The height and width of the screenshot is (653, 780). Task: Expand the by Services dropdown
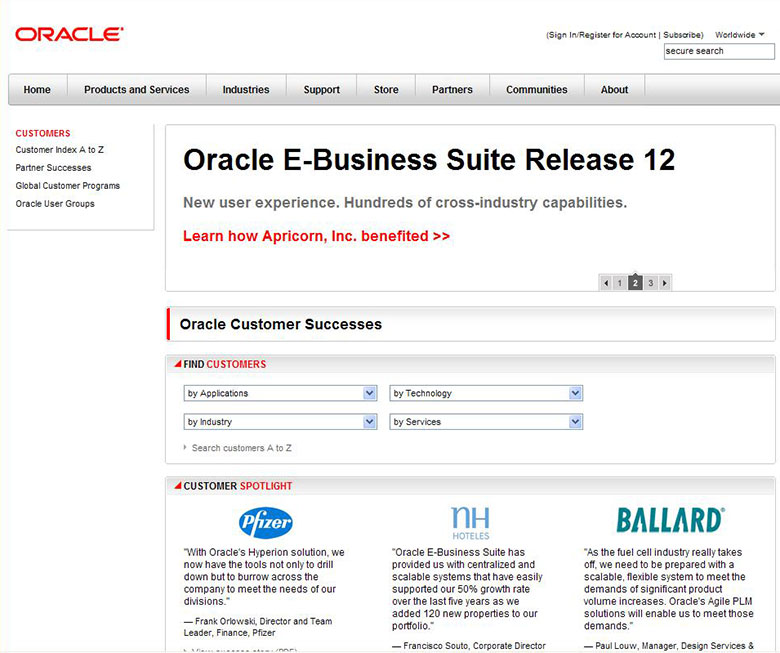485,422
